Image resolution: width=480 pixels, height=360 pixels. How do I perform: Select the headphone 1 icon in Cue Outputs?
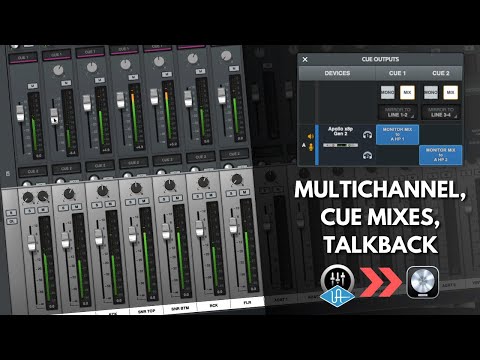[x=367, y=135]
